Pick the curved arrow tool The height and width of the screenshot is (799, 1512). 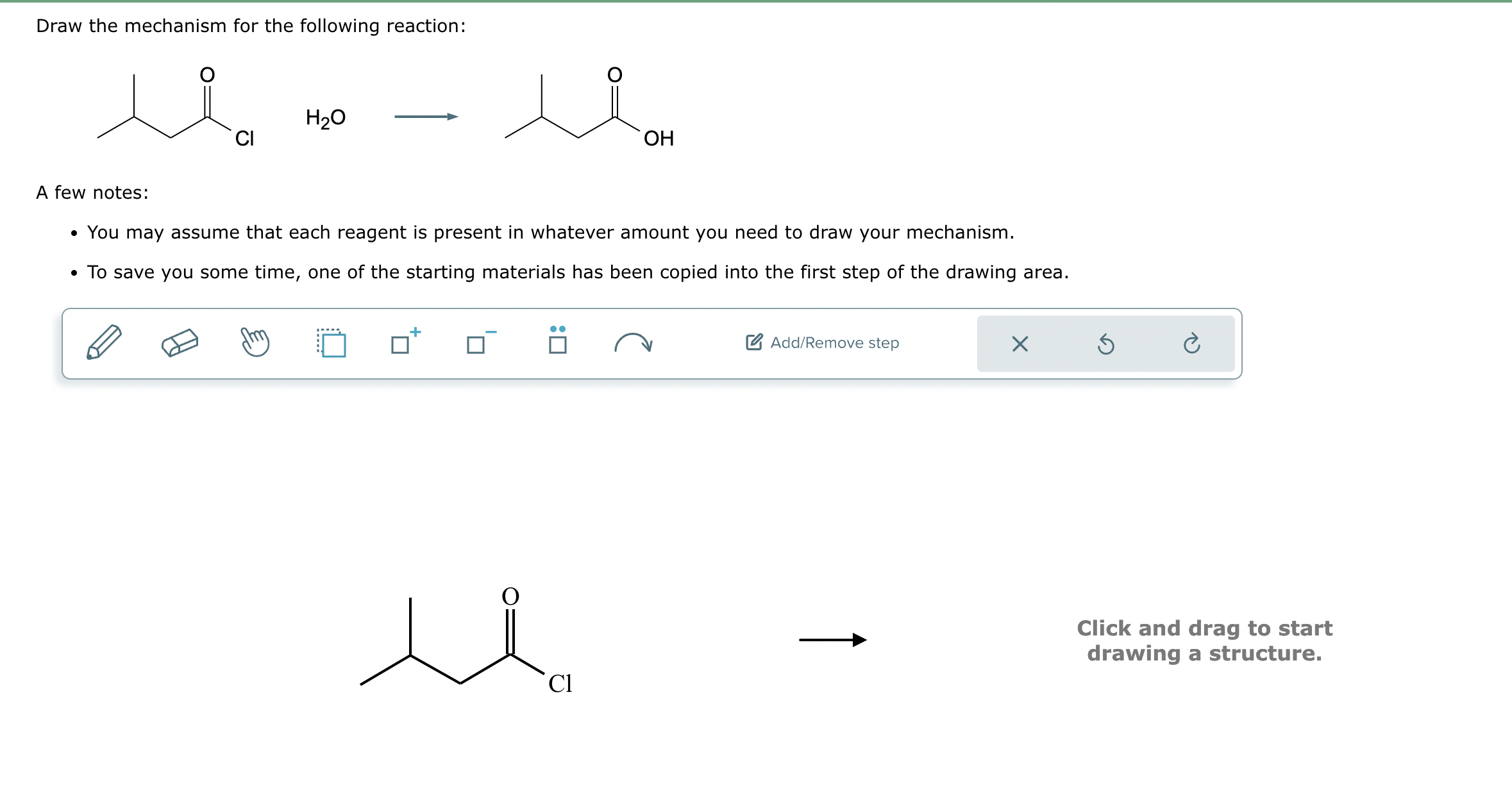pos(634,344)
